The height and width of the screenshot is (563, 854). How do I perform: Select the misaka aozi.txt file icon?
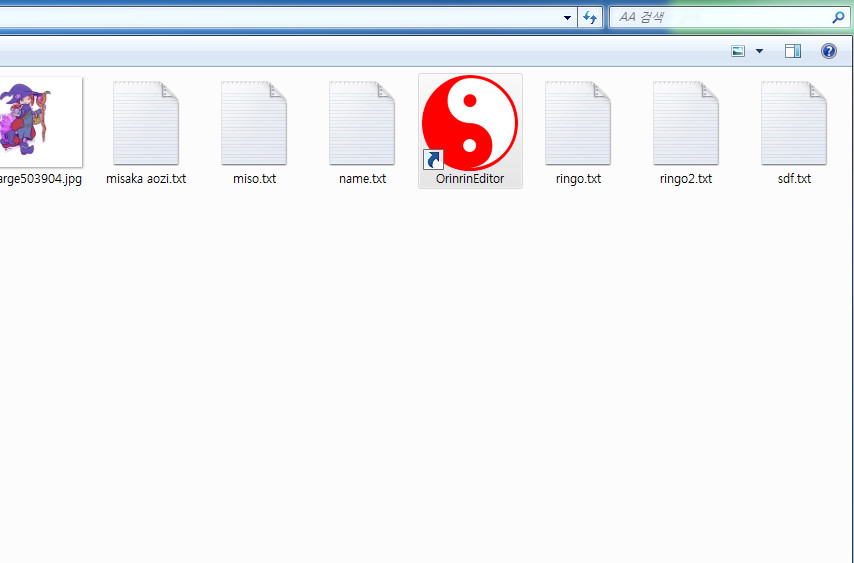146,123
